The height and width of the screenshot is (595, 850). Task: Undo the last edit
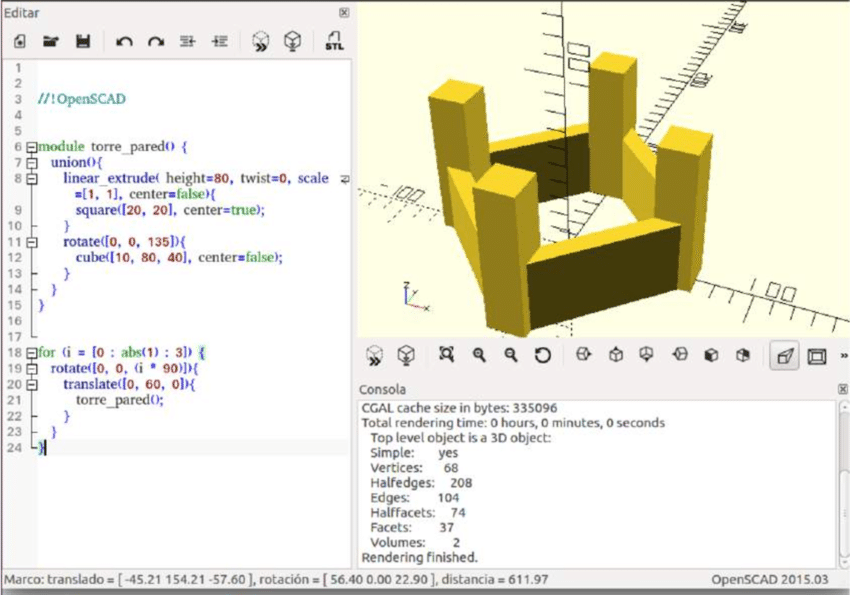(124, 42)
